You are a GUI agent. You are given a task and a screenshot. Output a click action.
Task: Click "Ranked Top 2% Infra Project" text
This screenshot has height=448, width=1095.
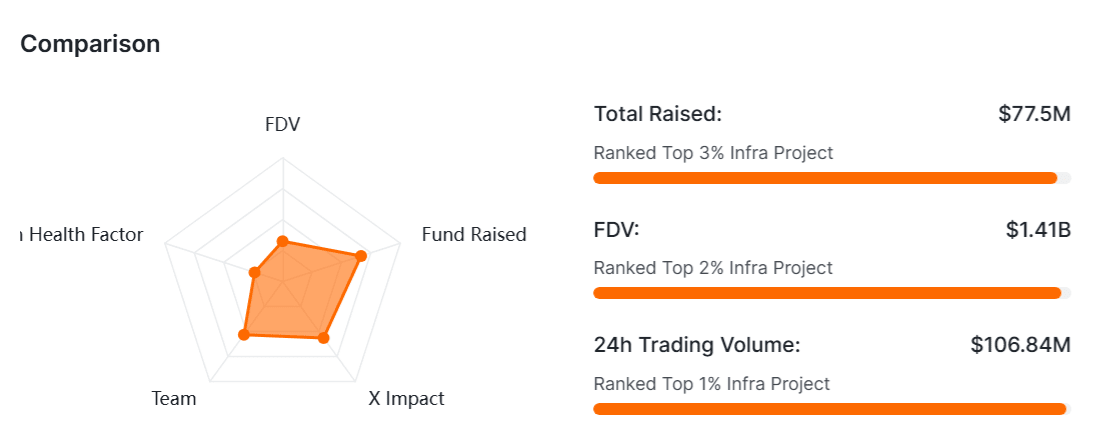pyautogui.click(x=713, y=268)
